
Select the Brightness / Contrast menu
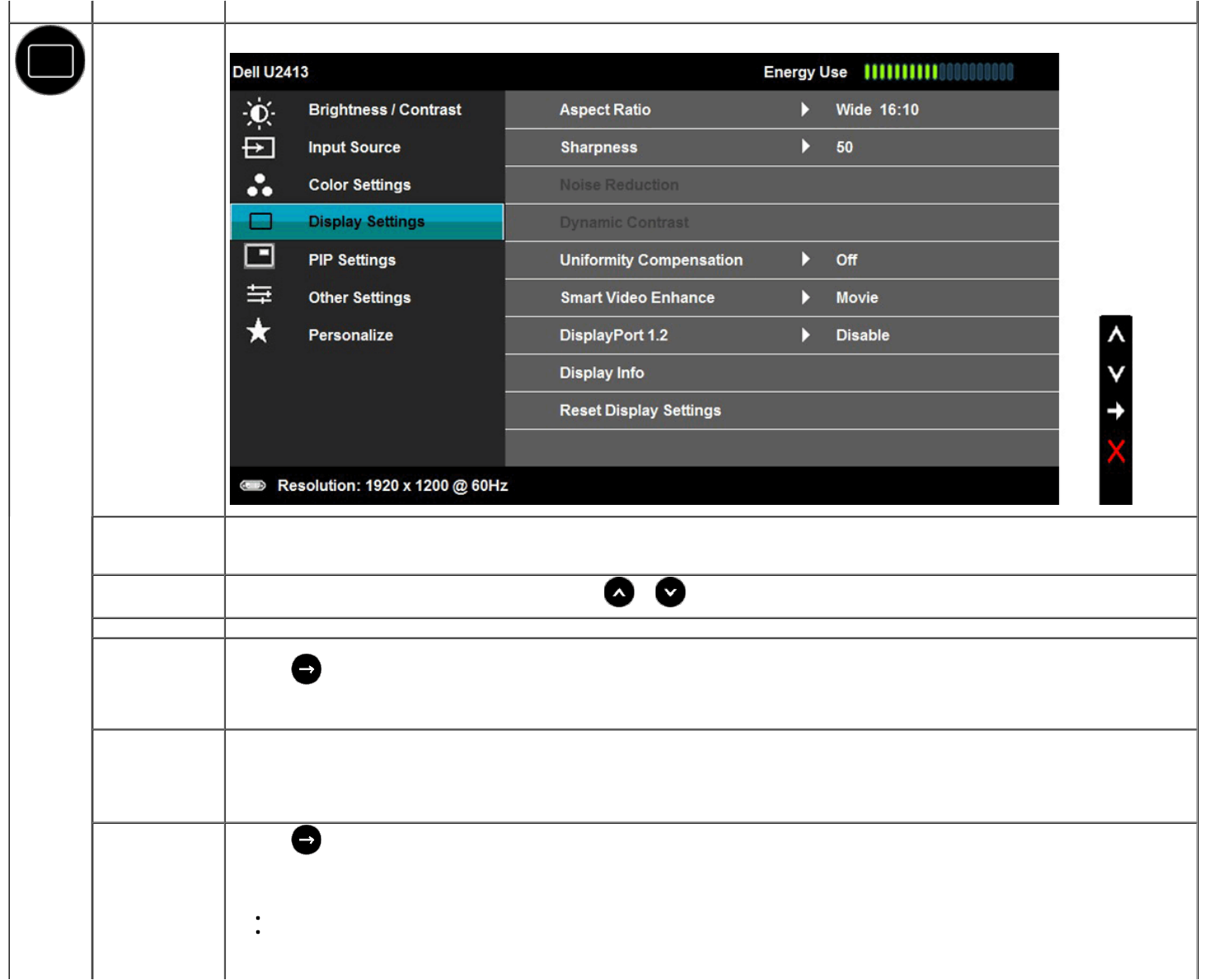pyautogui.click(x=367, y=110)
